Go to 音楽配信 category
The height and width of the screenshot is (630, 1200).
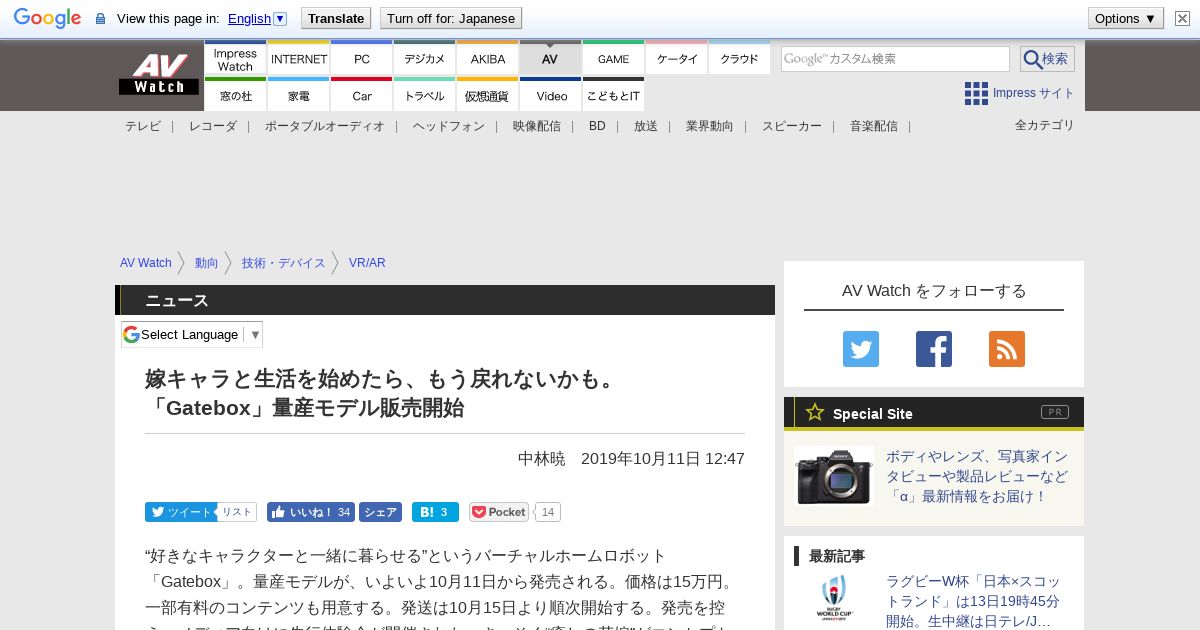tap(874, 126)
